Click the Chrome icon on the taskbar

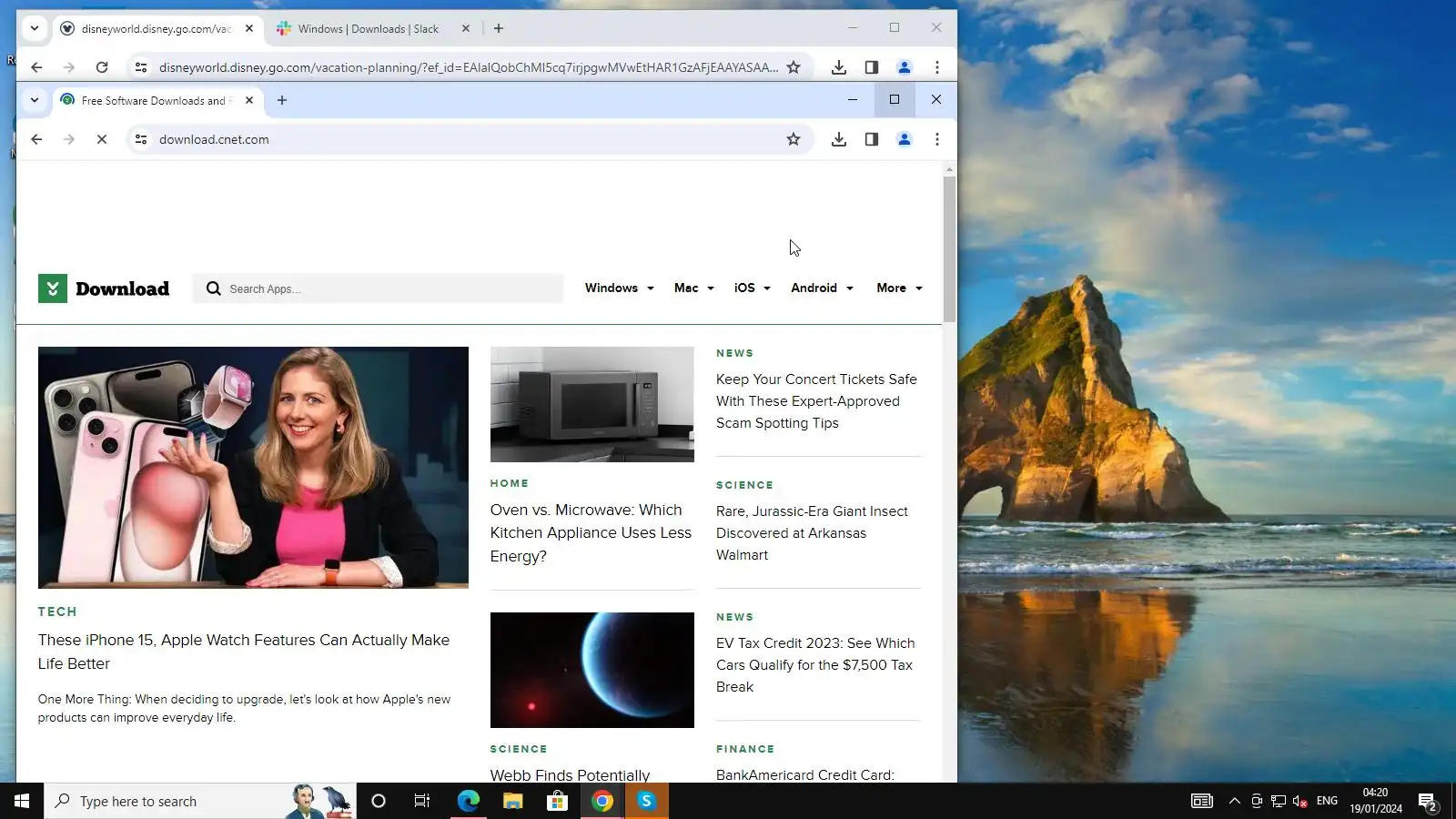pos(602,801)
